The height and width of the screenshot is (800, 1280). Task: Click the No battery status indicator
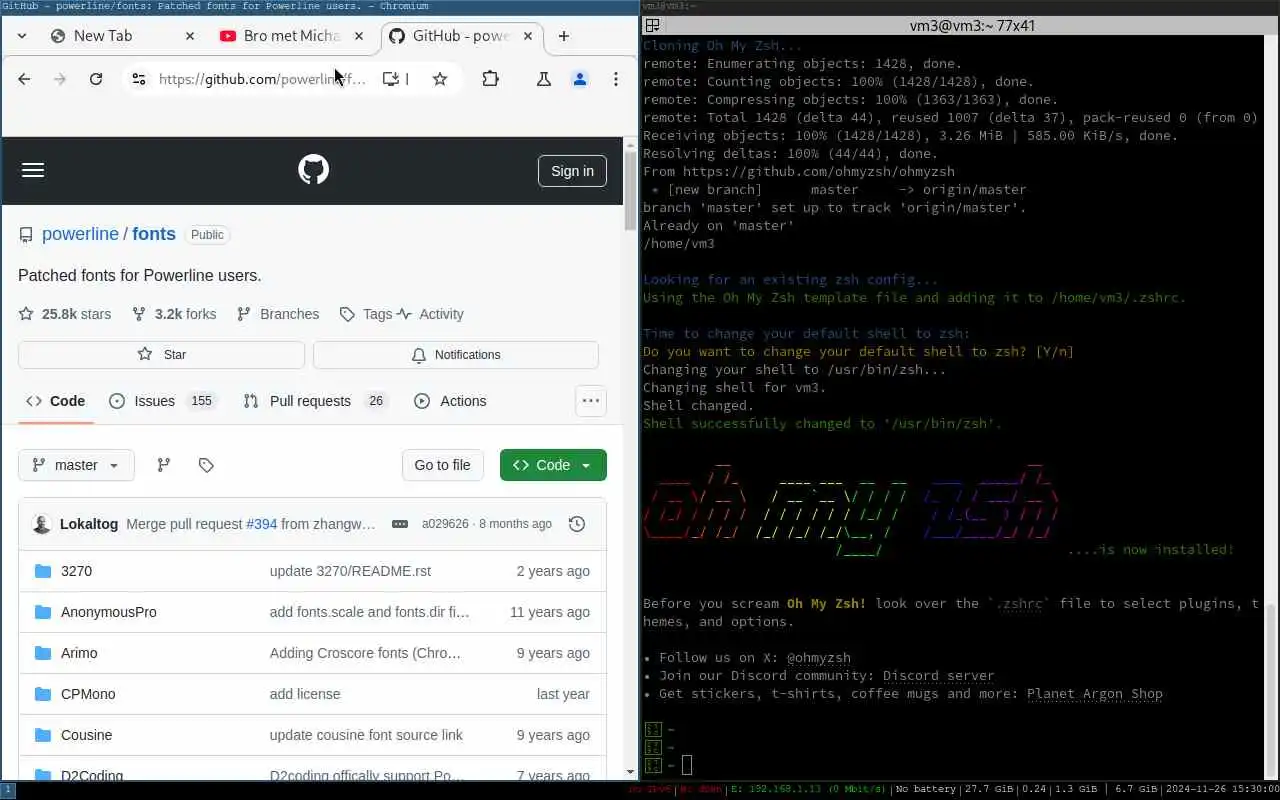click(926, 790)
